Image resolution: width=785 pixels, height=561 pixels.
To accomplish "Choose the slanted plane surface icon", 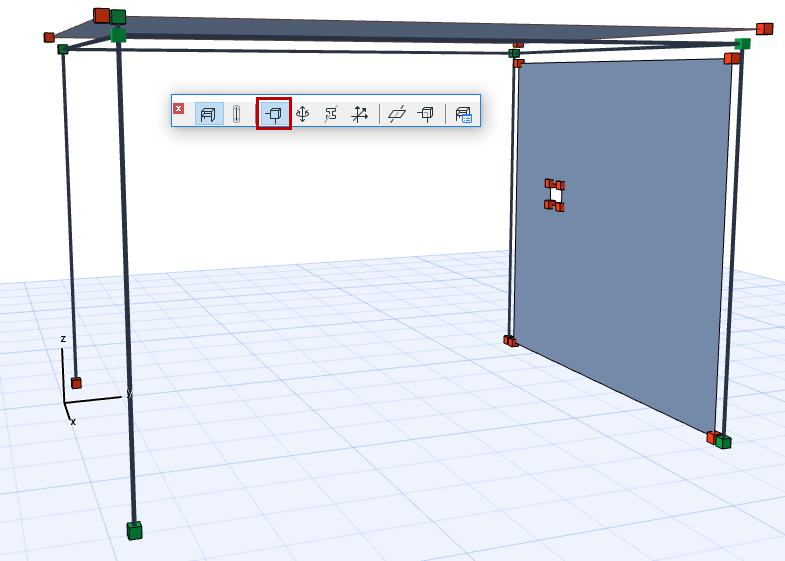I will 397,114.
